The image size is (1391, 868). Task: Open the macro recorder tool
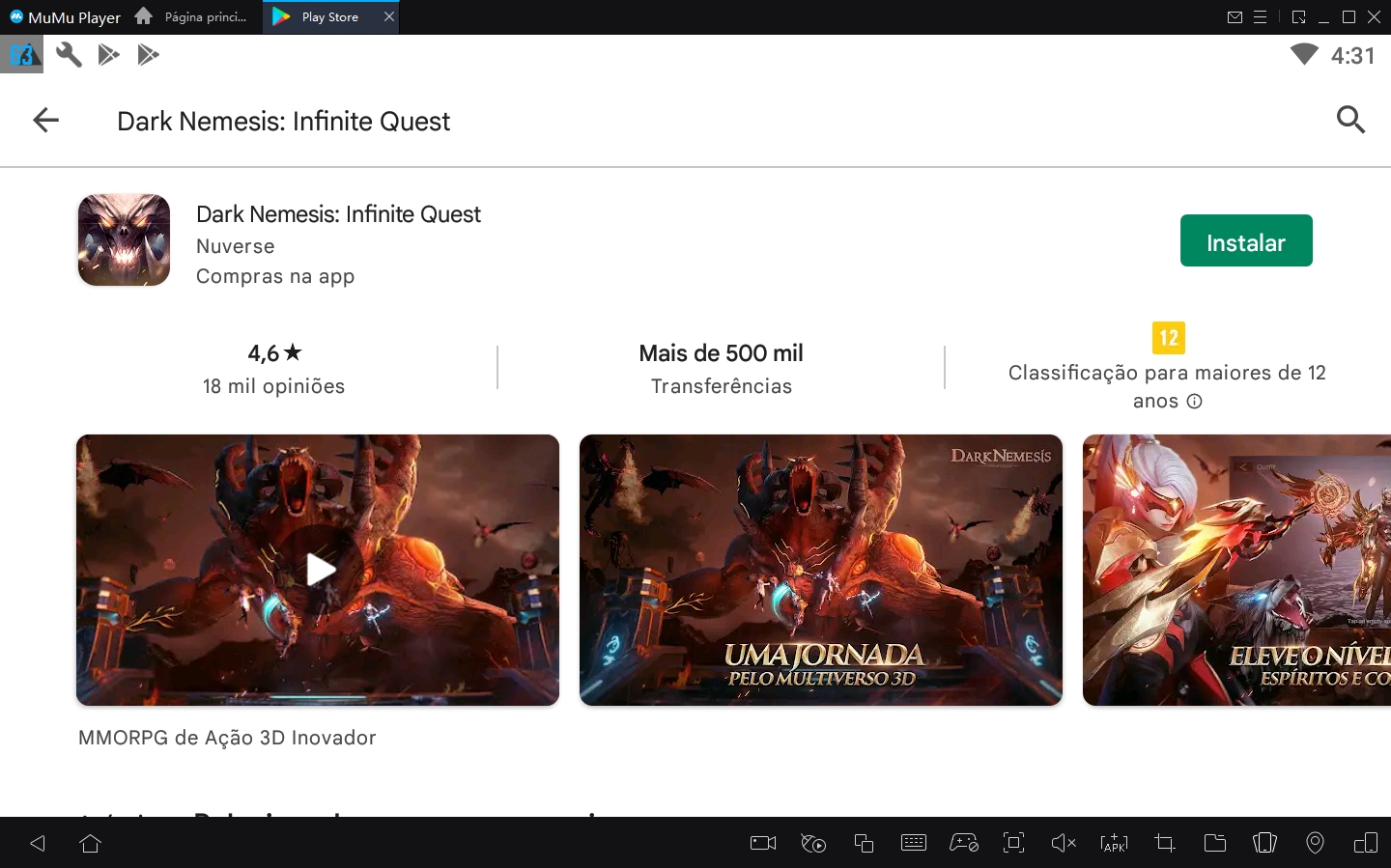812,842
